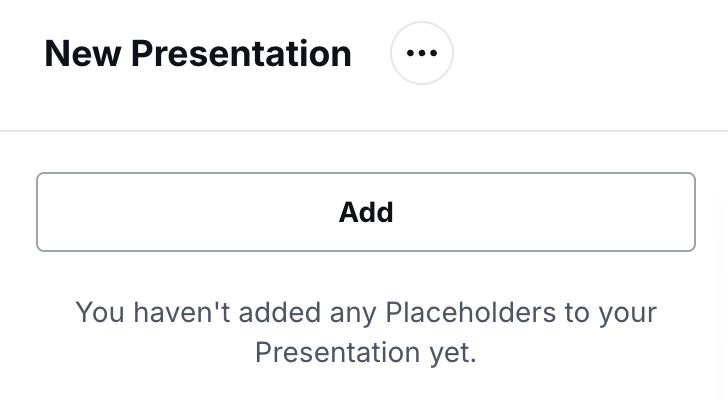Open the presentation overflow menu
The height and width of the screenshot is (402, 728).
click(x=422, y=53)
